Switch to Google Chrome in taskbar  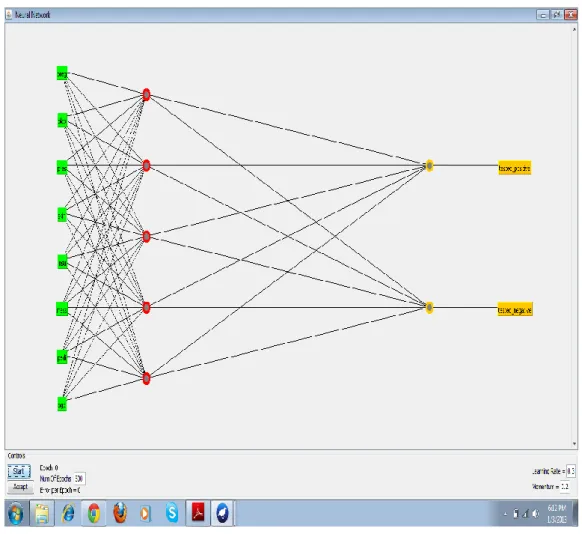(94, 513)
